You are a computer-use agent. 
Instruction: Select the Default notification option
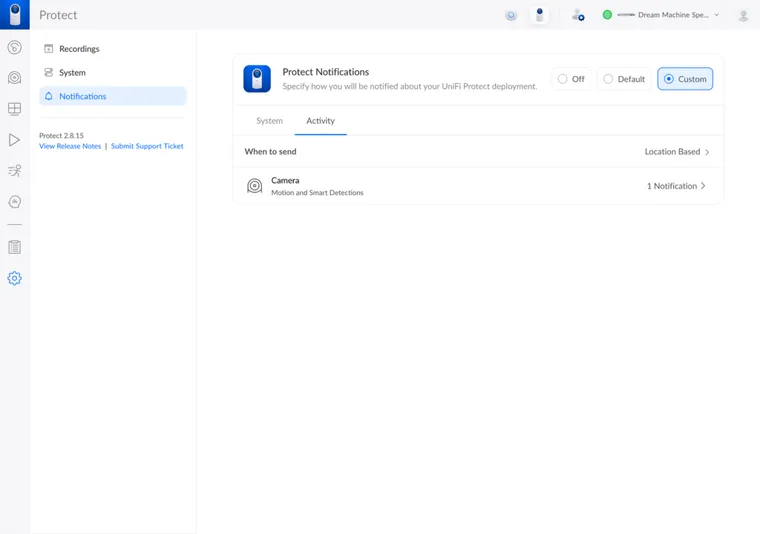click(624, 79)
